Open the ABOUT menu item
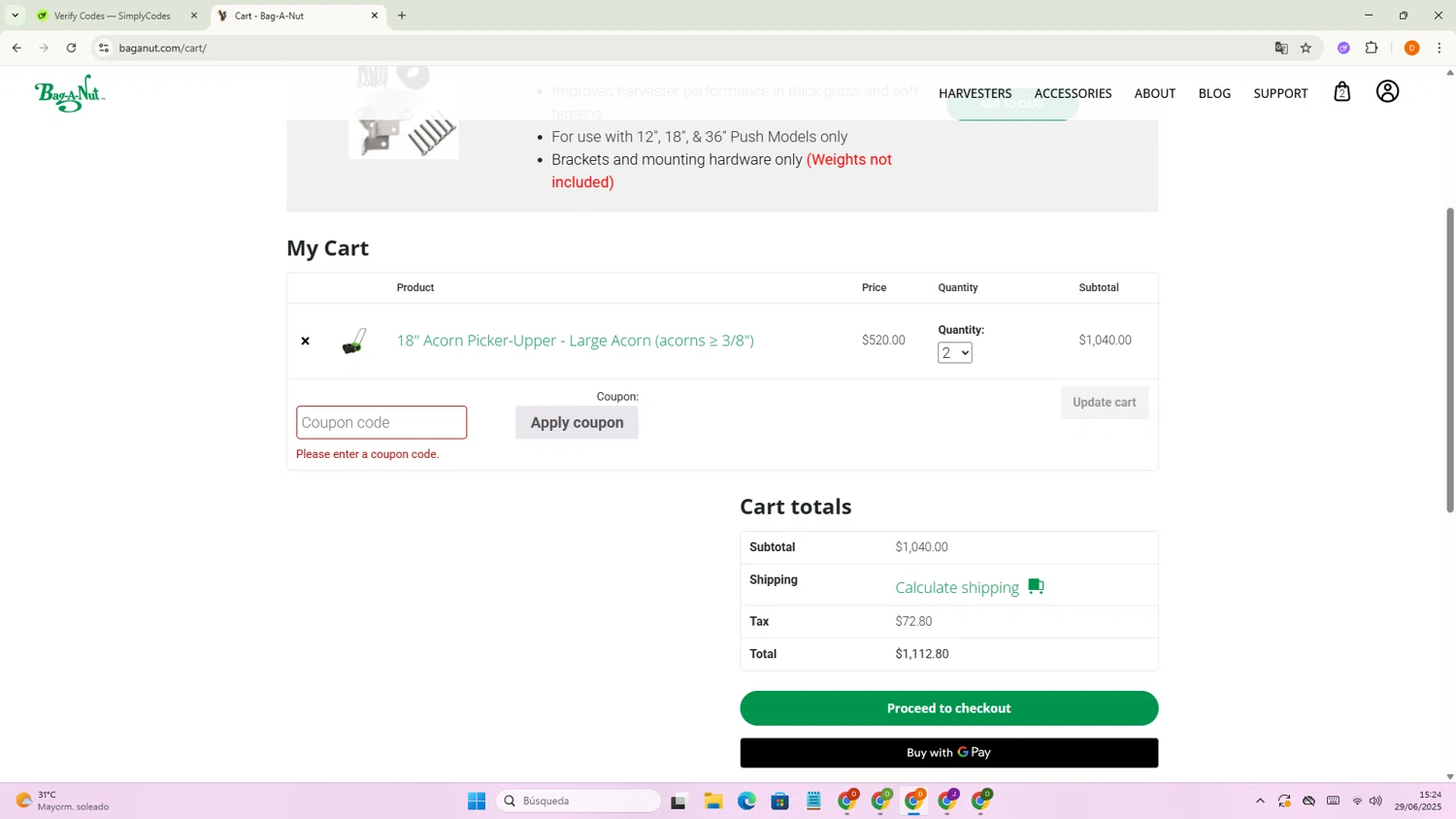The height and width of the screenshot is (819, 1456). coord(1154,93)
